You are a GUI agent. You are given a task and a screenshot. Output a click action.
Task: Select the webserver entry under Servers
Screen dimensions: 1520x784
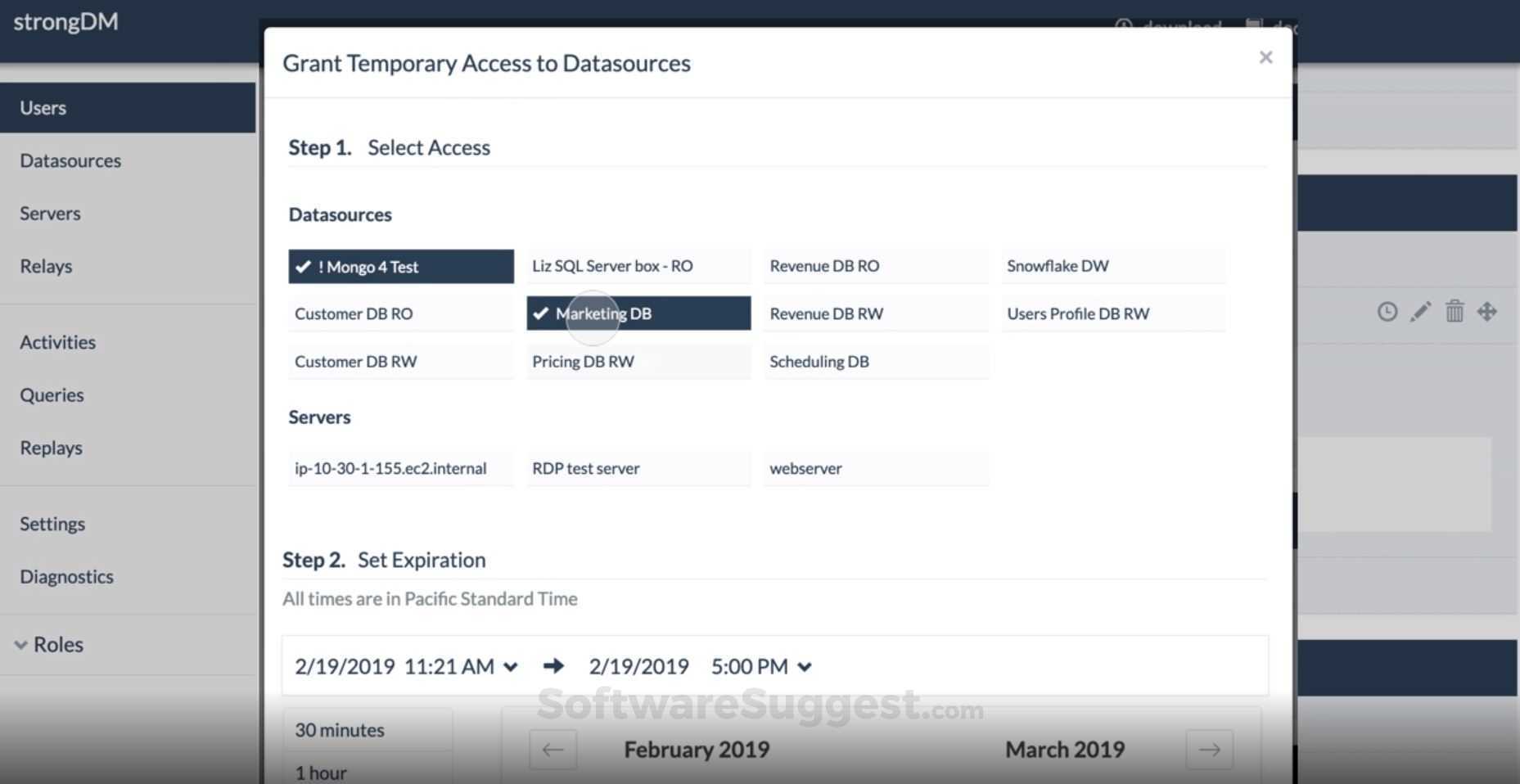(x=875, y=468)
